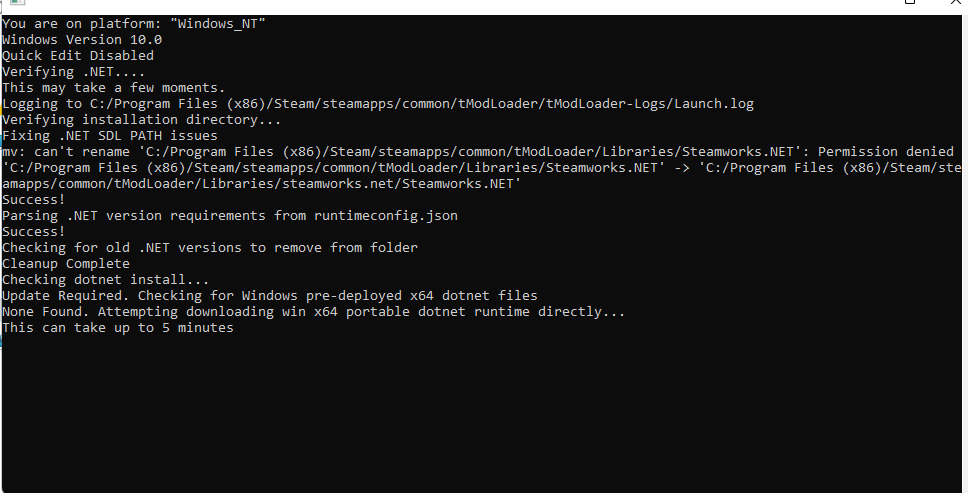Click the console window icon in title bar

point(17,3)
